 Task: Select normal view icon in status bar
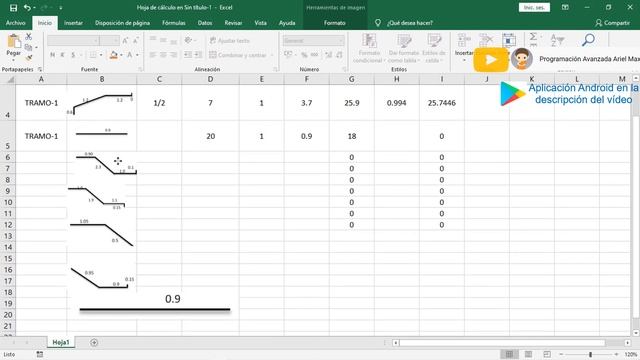point(509,354)
